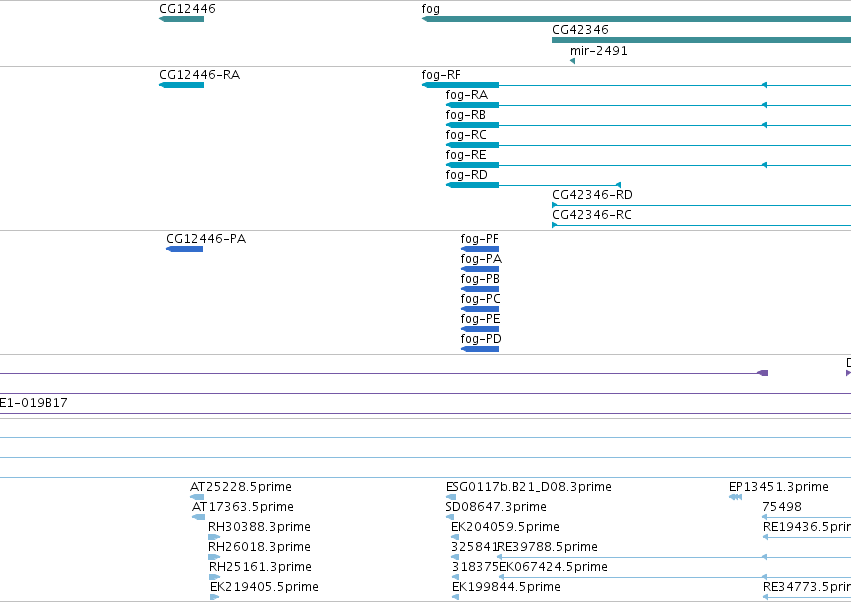Click the fog-PC protein label
The image size is (851, 602).
(x=480, y=299)
